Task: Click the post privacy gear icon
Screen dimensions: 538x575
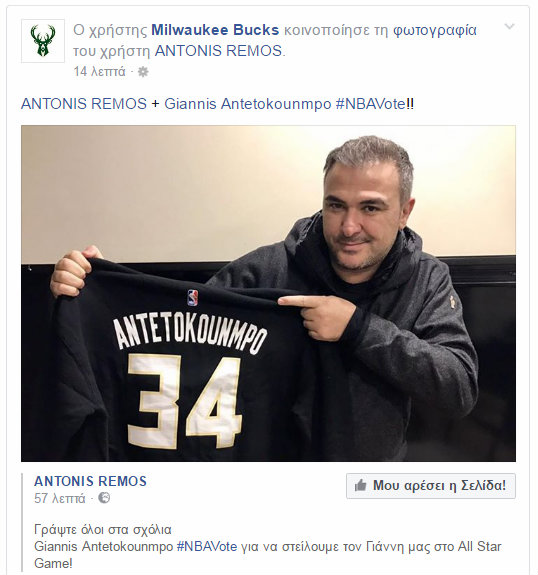Action: (143, 72)
